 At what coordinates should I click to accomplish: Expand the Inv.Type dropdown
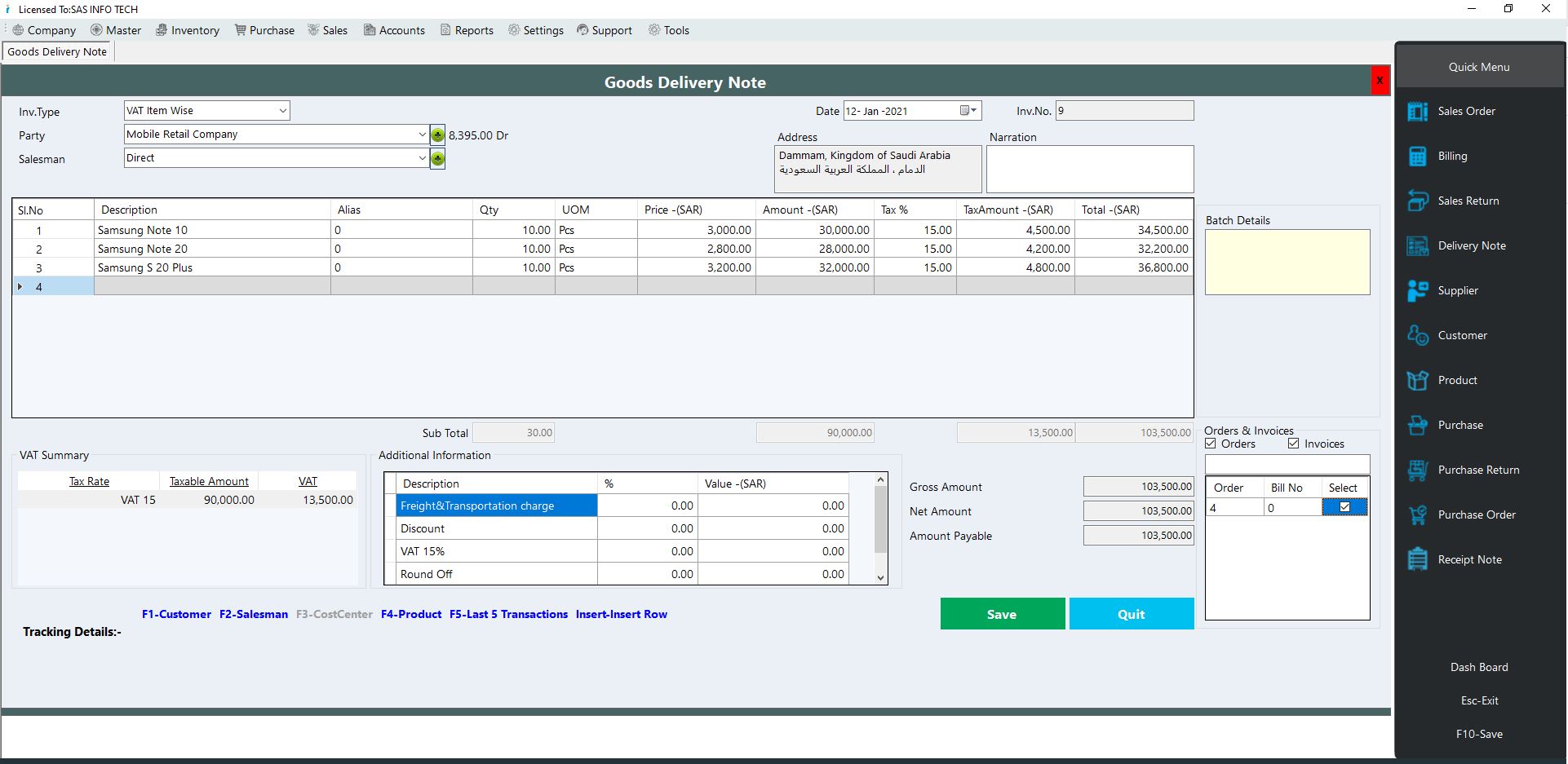pyautogui.click(x=282, y=110)
